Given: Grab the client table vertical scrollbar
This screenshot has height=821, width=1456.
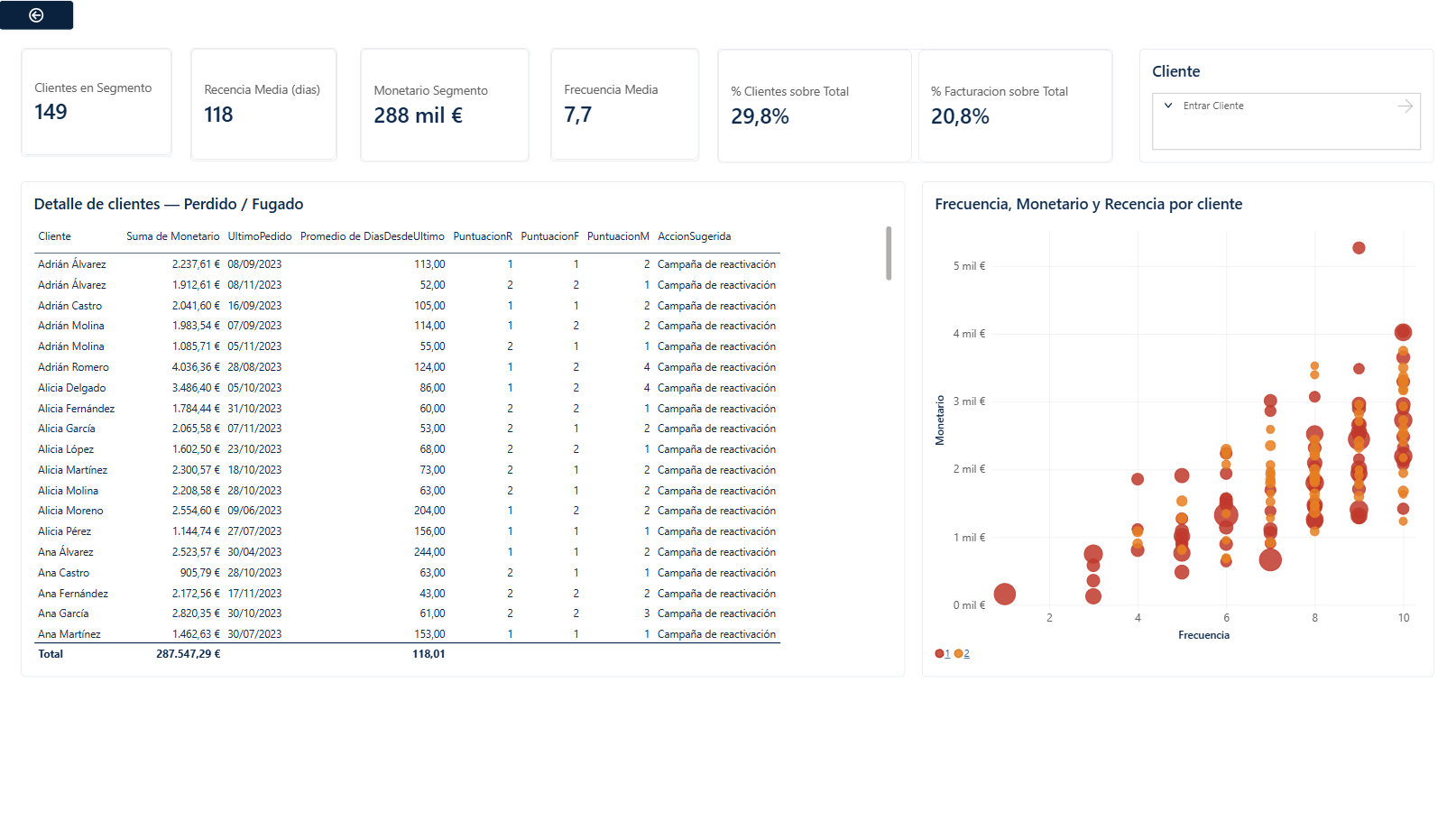Looking at the screenshot, I should point(889,254).
